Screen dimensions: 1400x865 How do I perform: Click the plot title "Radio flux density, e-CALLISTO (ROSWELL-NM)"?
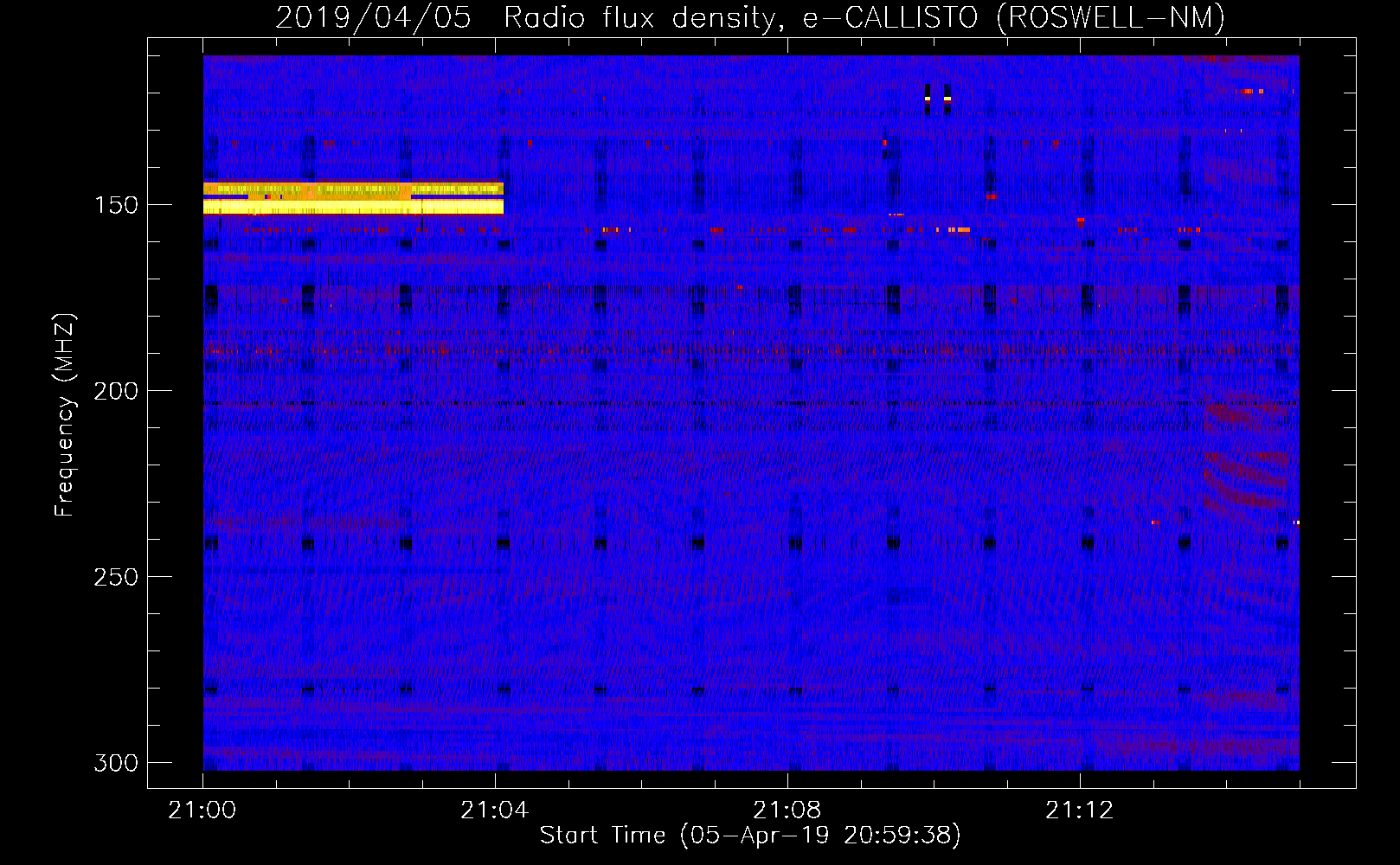click(x=864, y=18)
